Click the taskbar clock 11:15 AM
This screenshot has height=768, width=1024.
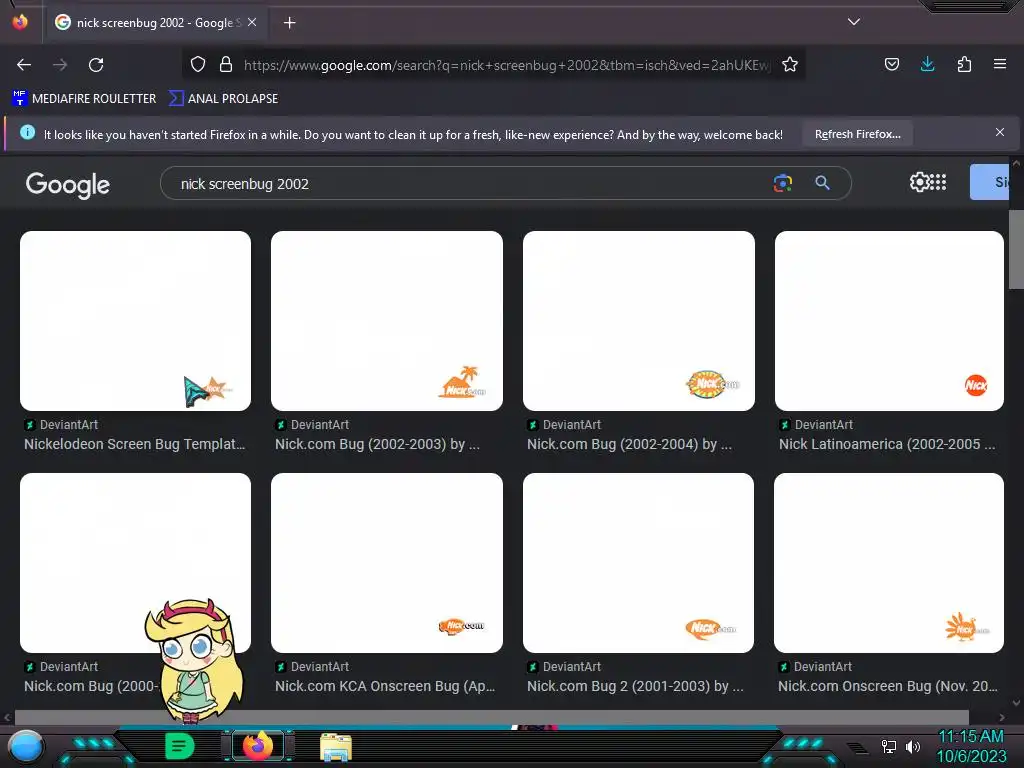[971, 737]
